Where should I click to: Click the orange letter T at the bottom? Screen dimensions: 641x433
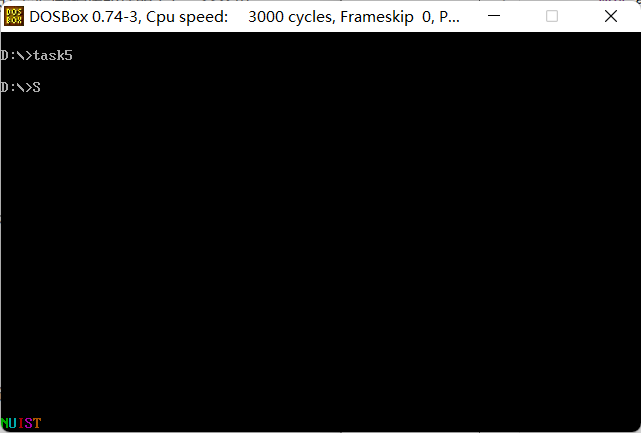tap(37, 423)
